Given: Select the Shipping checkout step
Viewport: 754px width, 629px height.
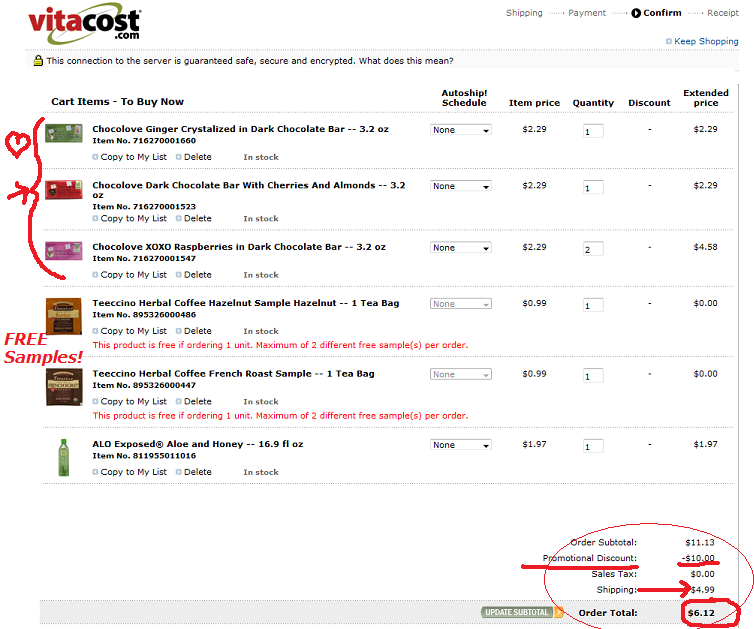Looking at the screenshot, I should click(x=524, y=13).
